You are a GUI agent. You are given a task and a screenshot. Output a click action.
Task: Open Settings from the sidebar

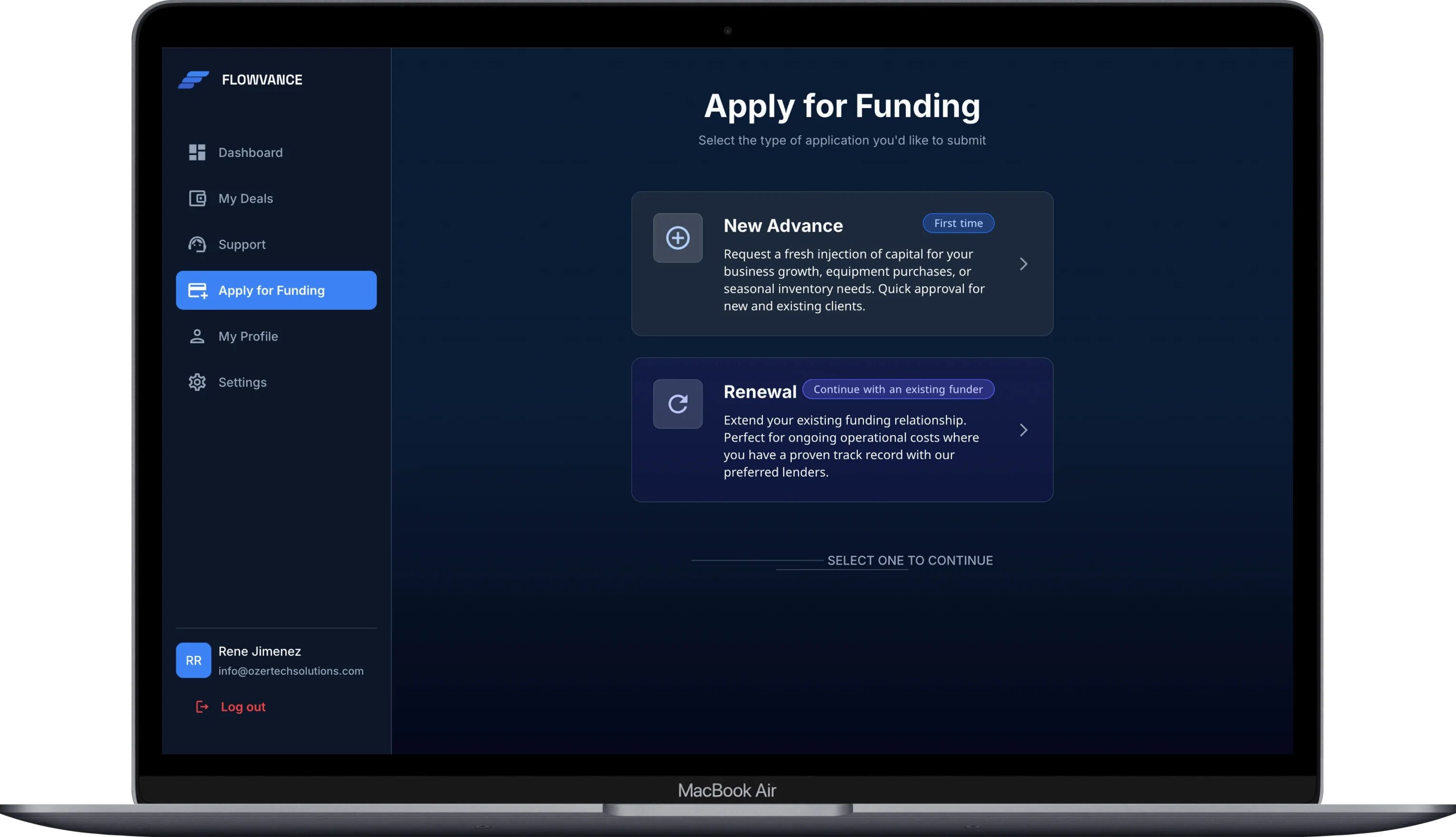(276, 382)
